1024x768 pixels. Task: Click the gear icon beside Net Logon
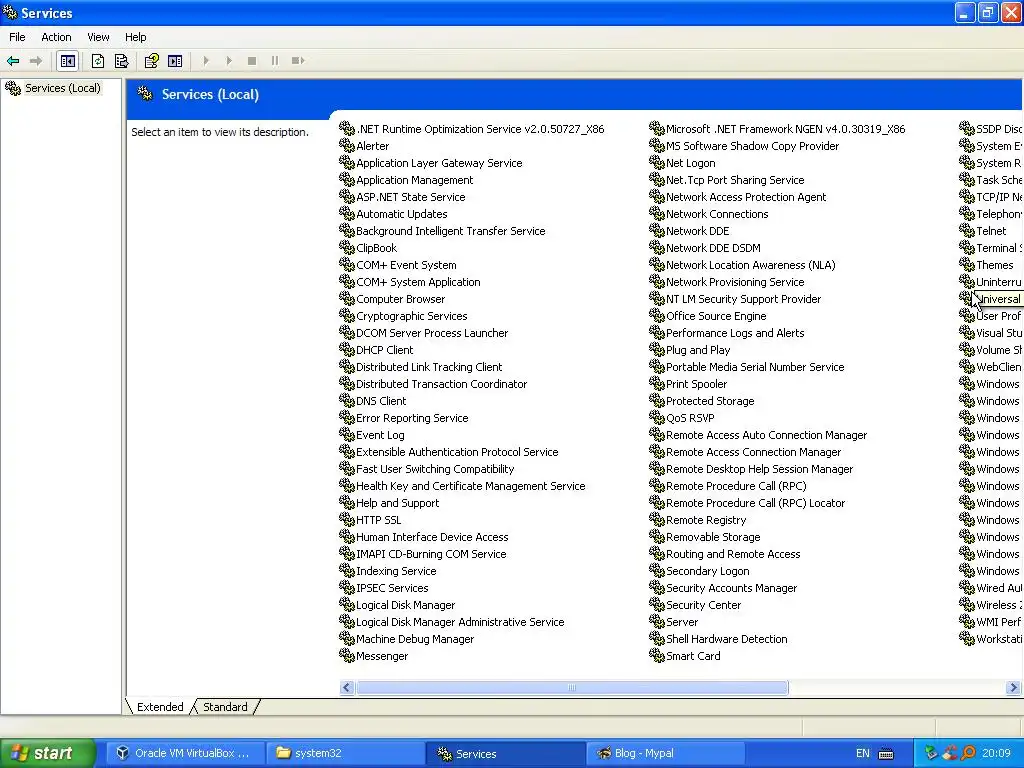click(657, 163)
